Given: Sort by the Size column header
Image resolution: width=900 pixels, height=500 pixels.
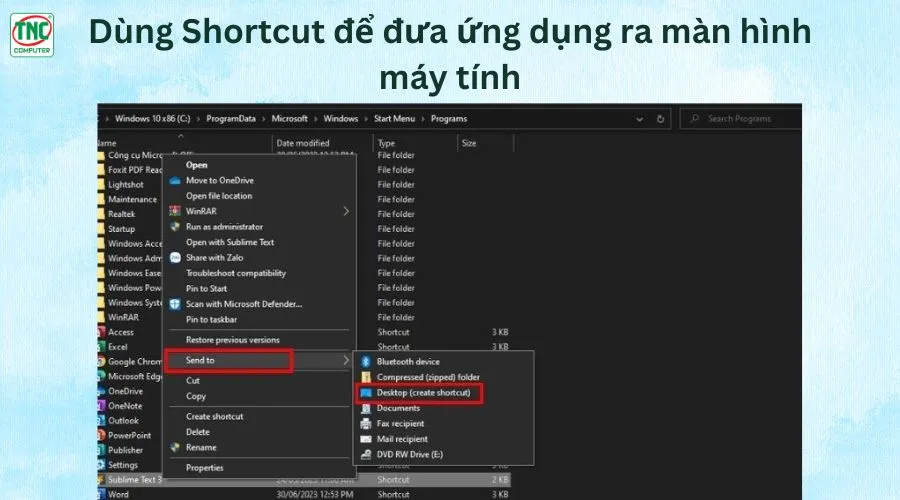Looking at the screenshot, I should point(469,143).
